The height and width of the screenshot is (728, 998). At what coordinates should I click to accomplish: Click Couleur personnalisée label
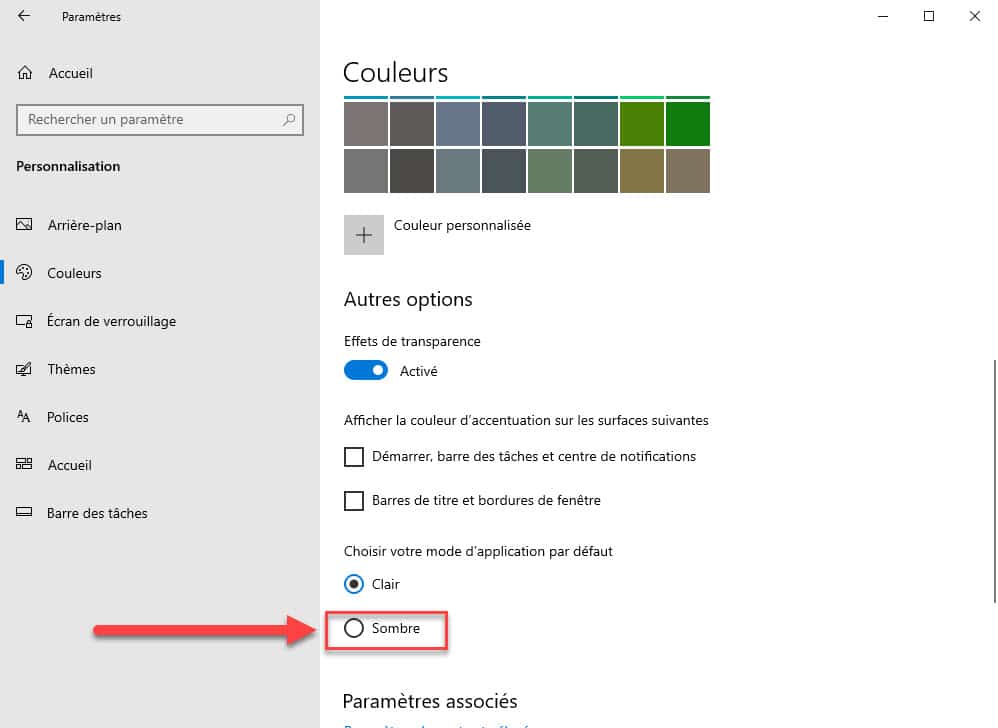462,225
